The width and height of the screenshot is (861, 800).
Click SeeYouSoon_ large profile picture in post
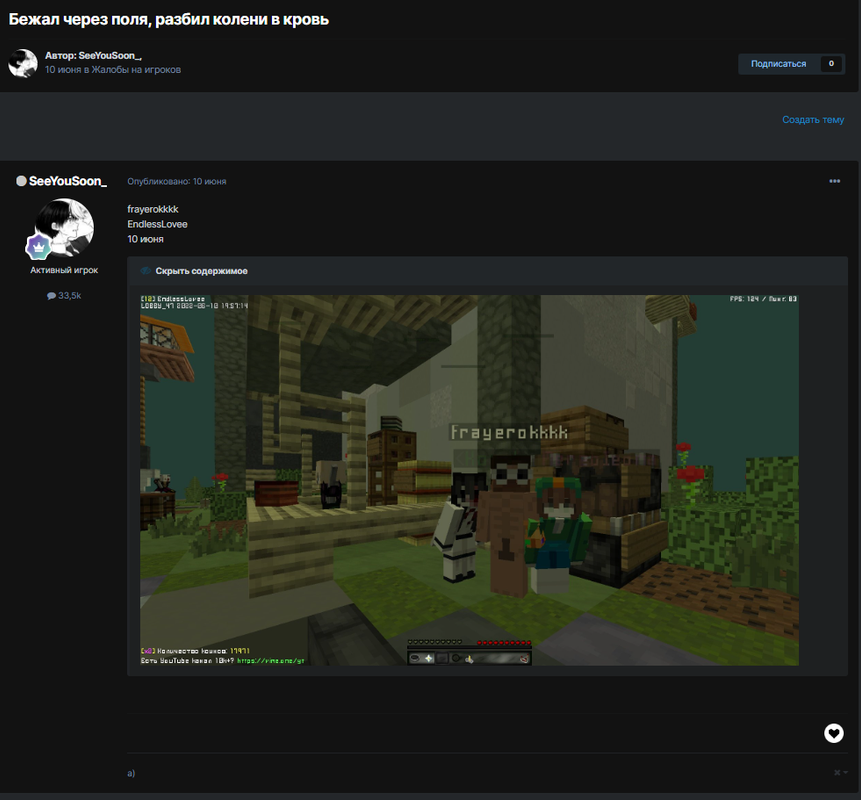click(x=64, y=227)
